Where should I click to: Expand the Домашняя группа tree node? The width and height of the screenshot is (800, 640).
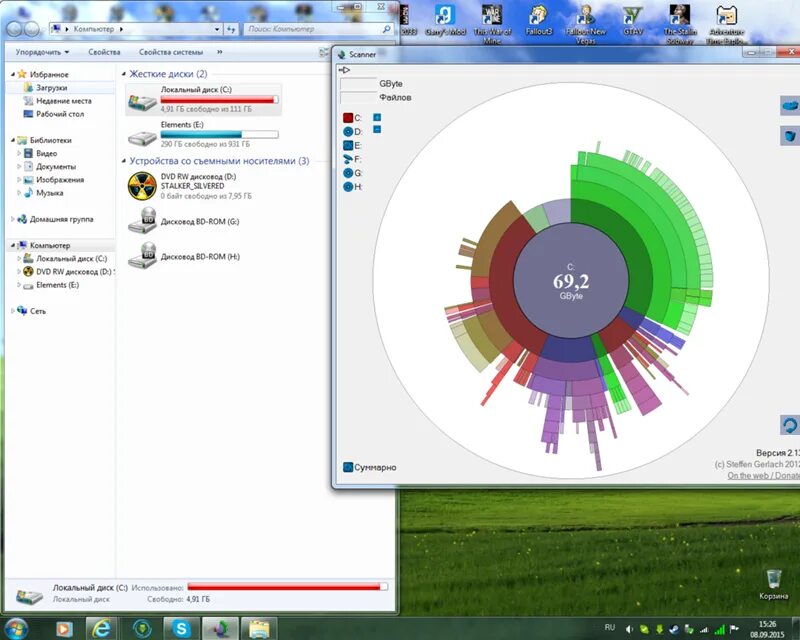(13, 219)
